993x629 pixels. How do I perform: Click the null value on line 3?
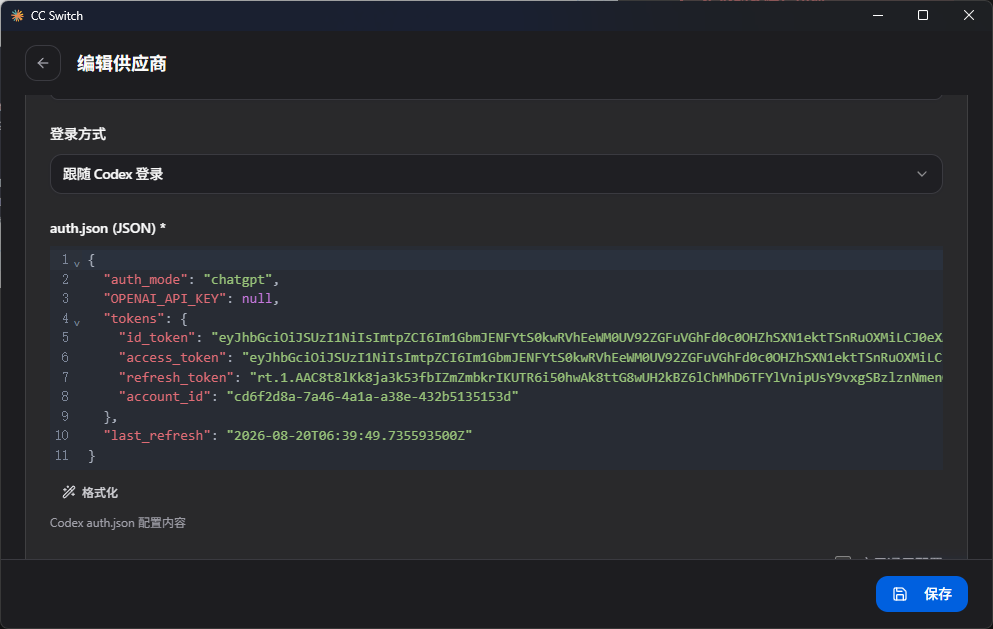256,298
